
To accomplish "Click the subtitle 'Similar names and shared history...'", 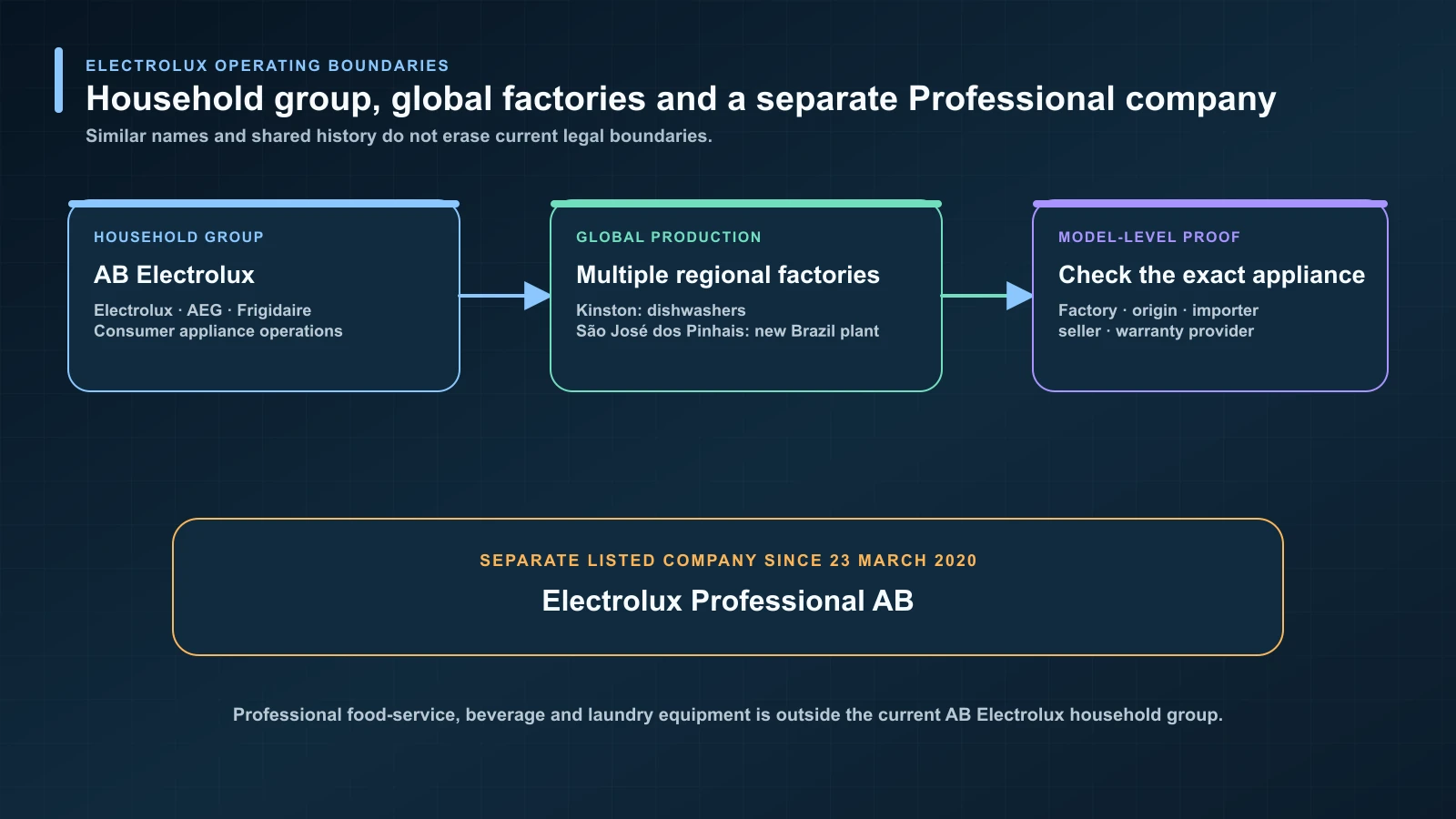I will pyautogui.click(x=399, y=136).
